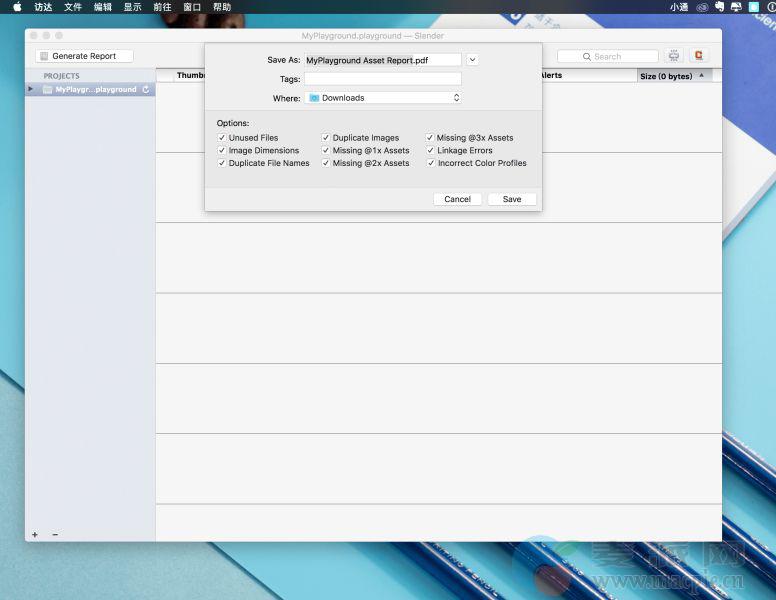Expand the save dialog with chevron button
Image resolution: width=776 pixels, height=600 pixels.
pos(473,60)
